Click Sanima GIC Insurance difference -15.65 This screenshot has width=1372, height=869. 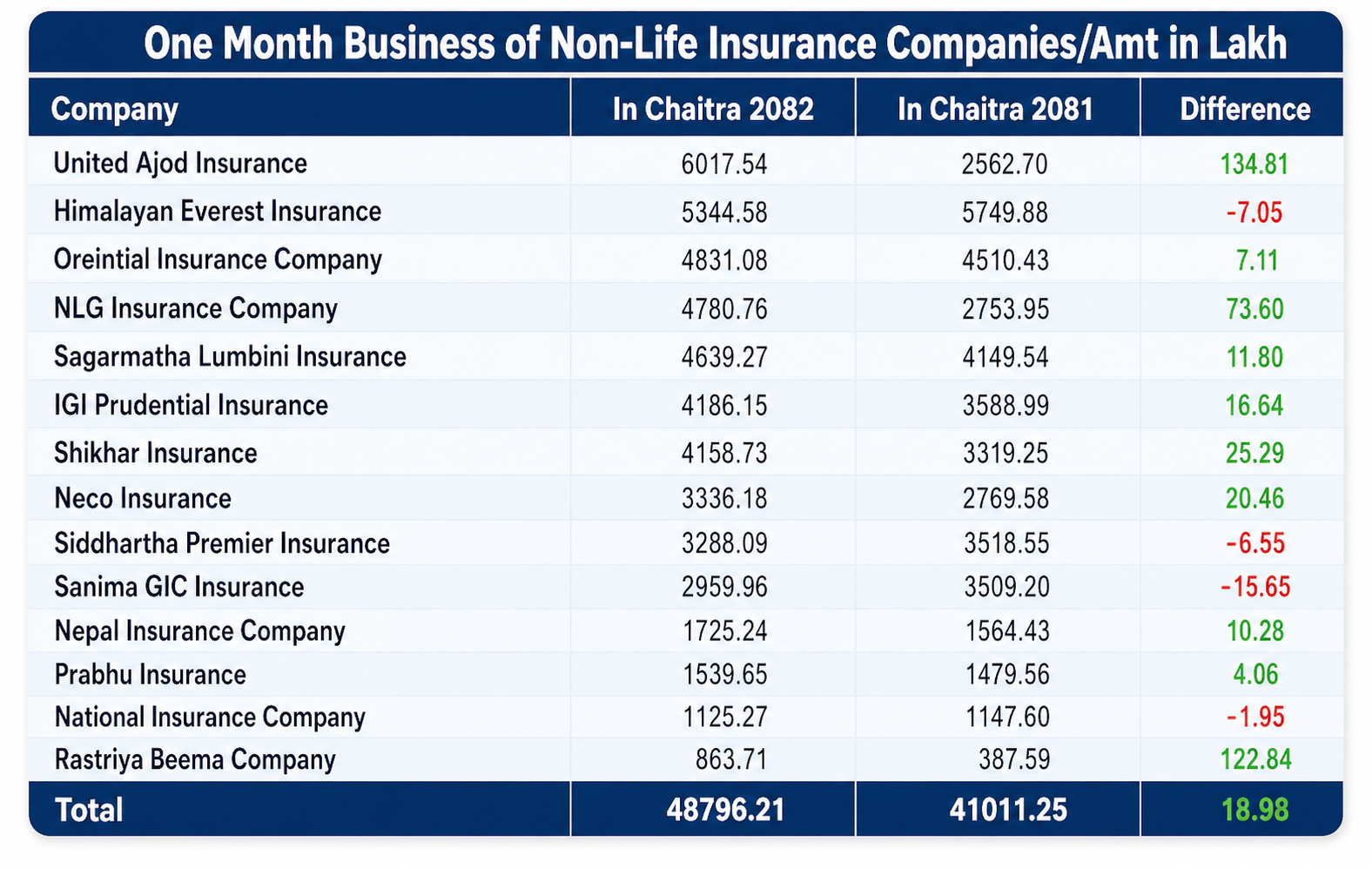1255,587
